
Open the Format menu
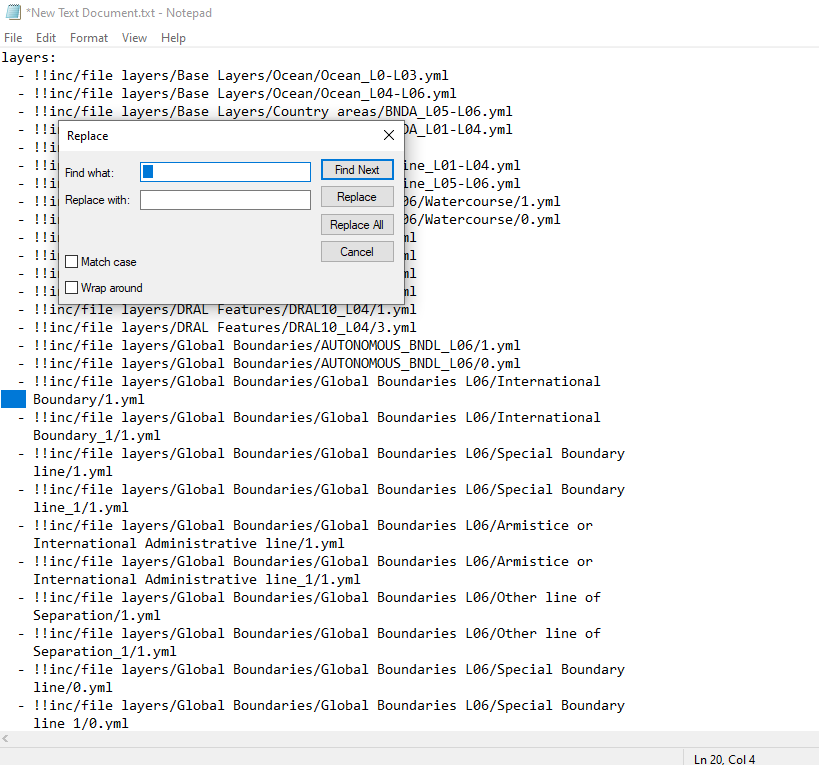coord(89,38)
